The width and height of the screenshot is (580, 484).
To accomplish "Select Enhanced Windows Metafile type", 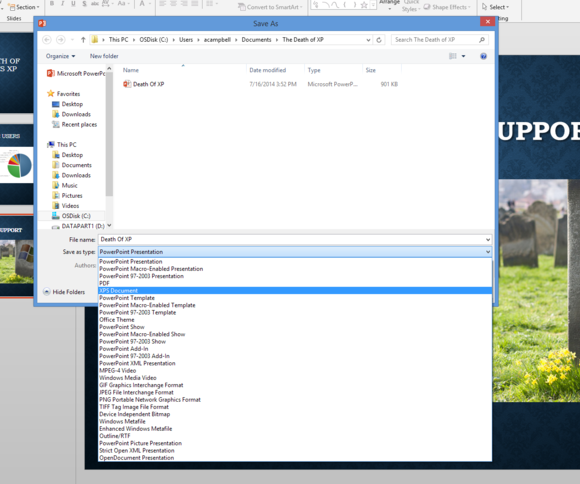I will coord(295,428).
